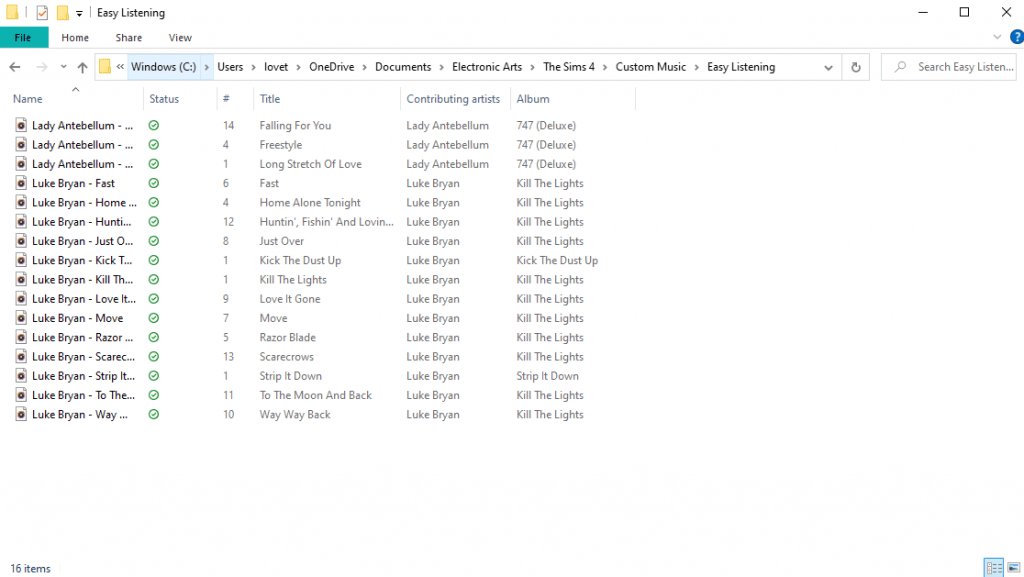This screenshot has width=1024, height=577.
Task: Click title cell Scarecrows
Action: 287,357
